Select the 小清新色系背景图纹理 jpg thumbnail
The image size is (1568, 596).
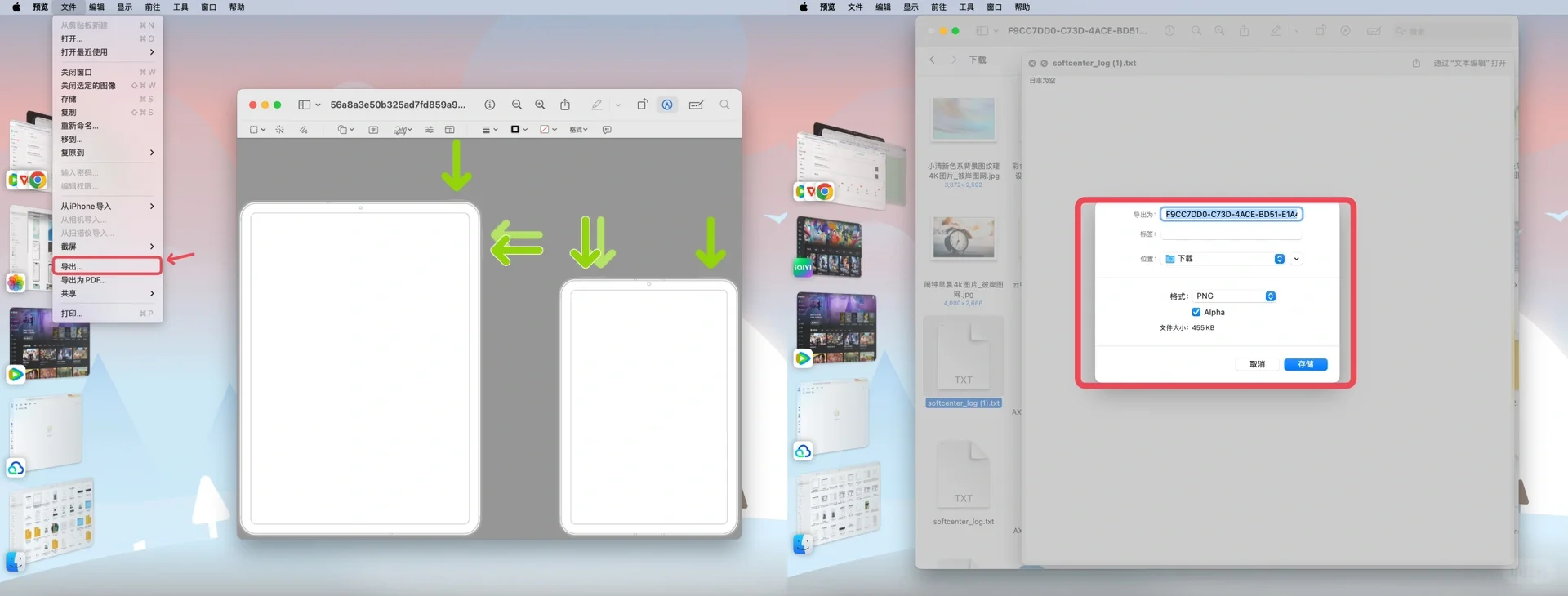964,118
